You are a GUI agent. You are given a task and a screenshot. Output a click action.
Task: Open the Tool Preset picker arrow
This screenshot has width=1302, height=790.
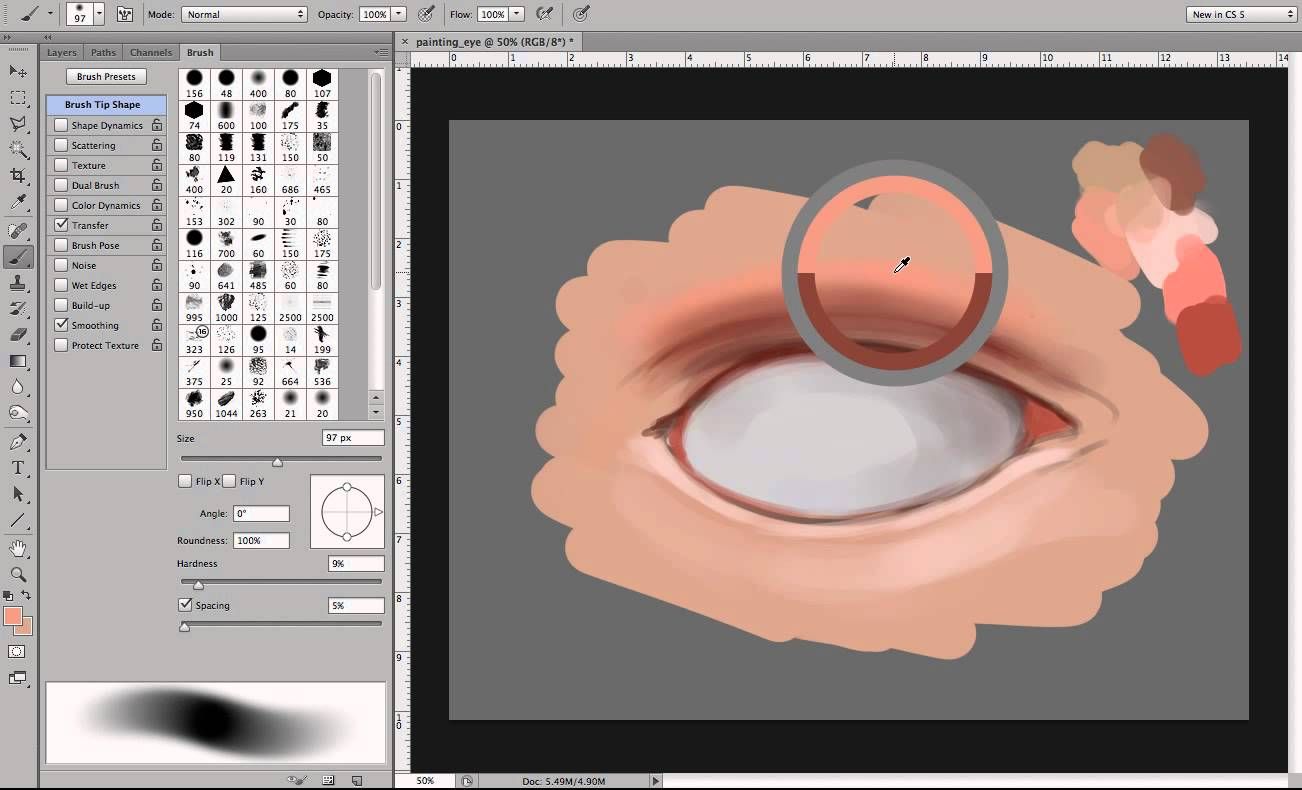[x=49, y=14]
